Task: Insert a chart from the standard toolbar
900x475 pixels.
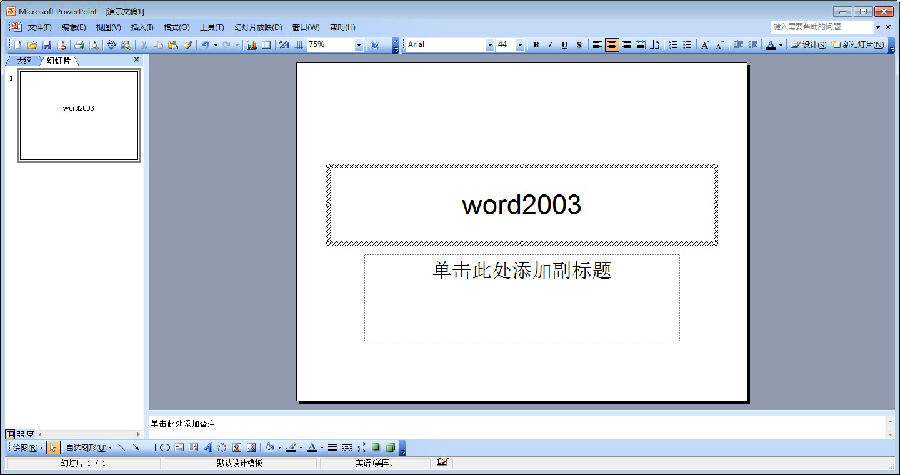Action: (251, 45)
